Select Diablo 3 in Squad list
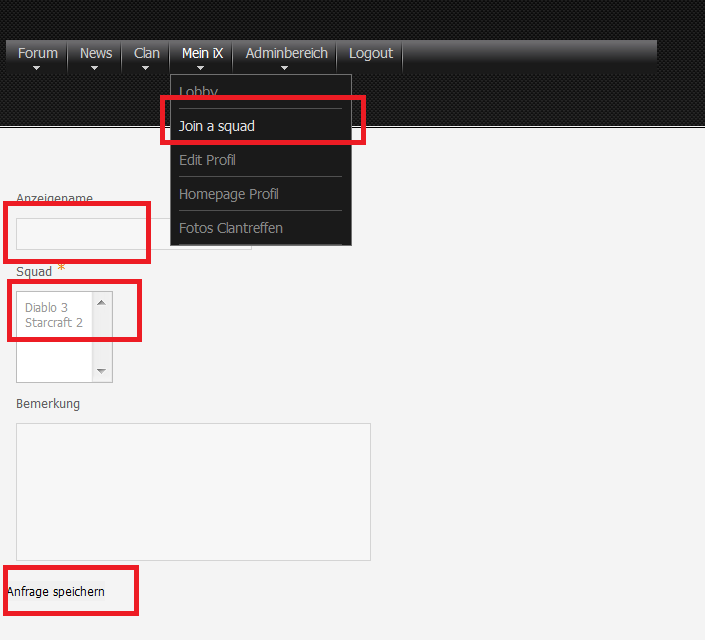 point(46,308)
